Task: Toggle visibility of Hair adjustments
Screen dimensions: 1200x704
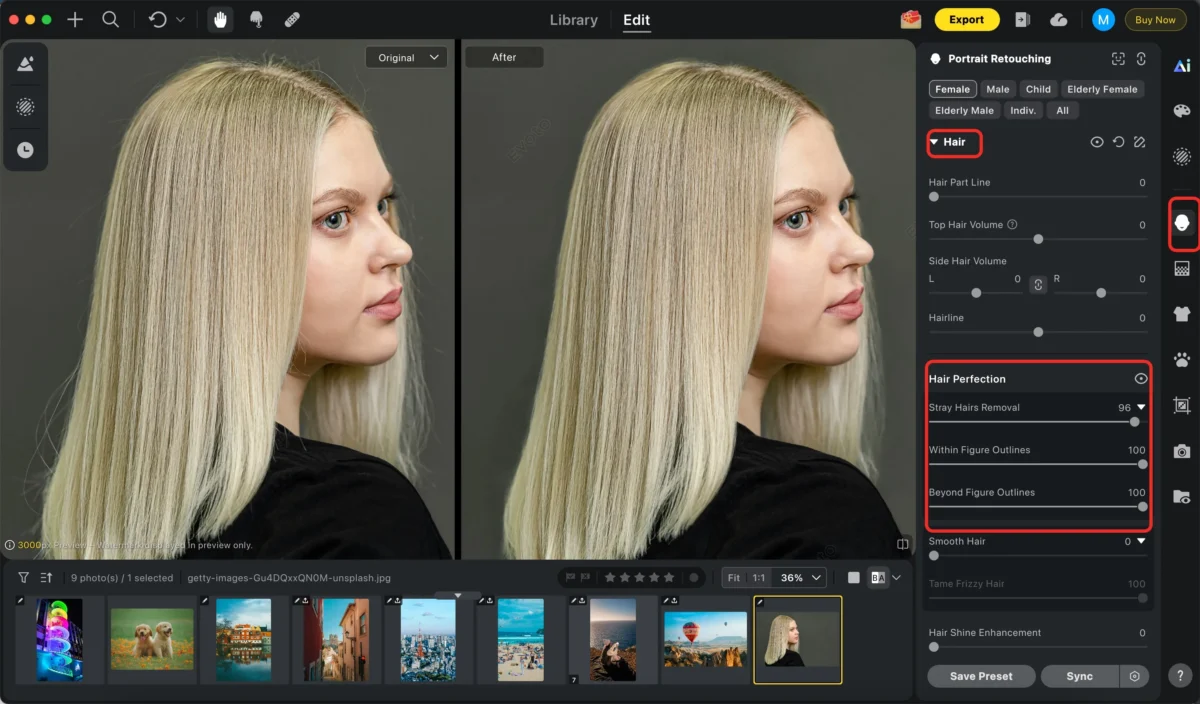Action: click(x=1097, y=143)
